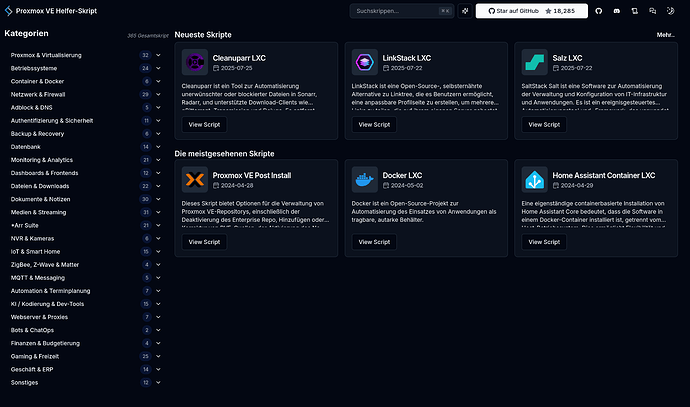Select MQTT & Messaging category
This screenshot has width=690, height=407.
pyautogui.click(x=37, y=278)
